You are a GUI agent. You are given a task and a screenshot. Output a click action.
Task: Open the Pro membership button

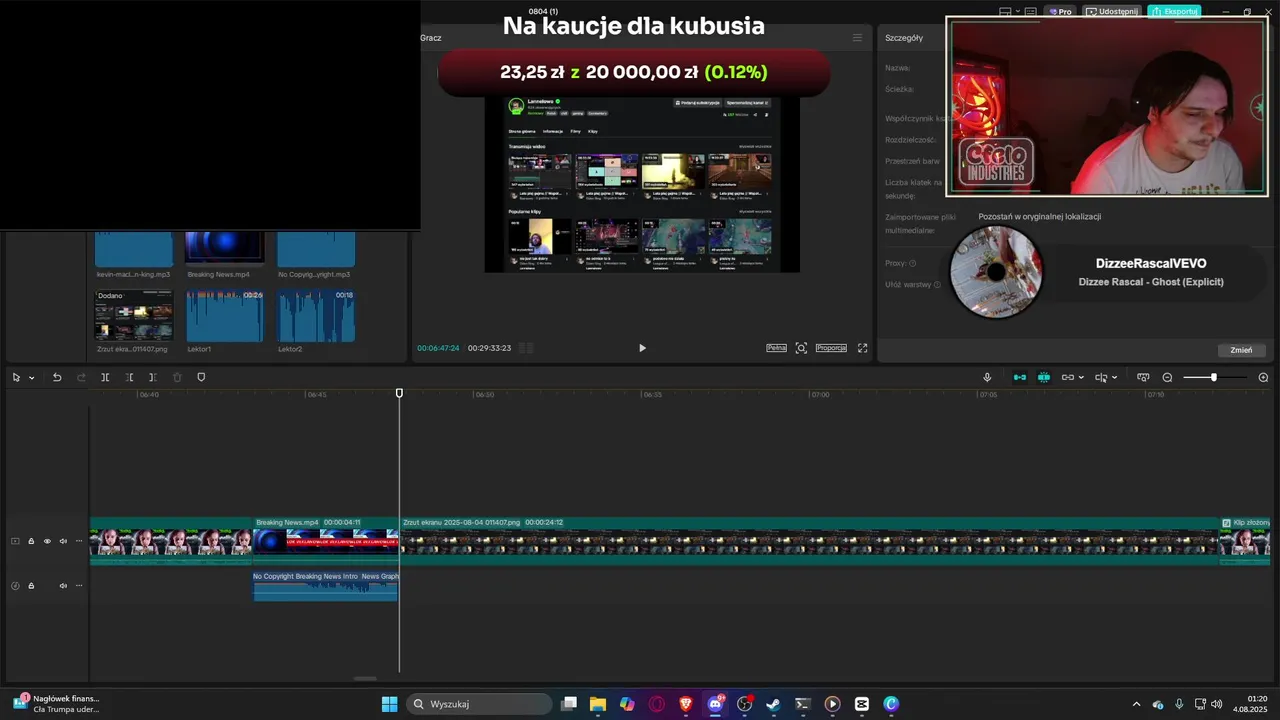[1060, 12]
